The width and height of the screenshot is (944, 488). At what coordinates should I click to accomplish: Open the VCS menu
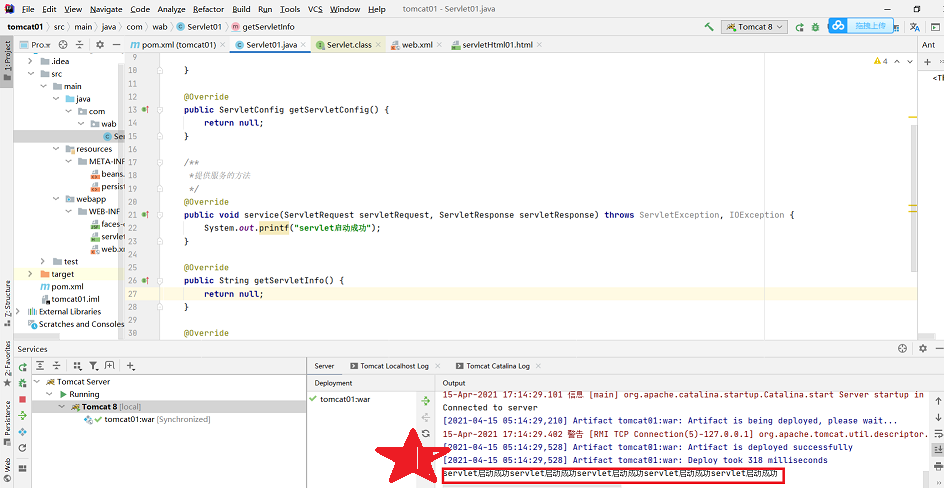click(315, 9)
